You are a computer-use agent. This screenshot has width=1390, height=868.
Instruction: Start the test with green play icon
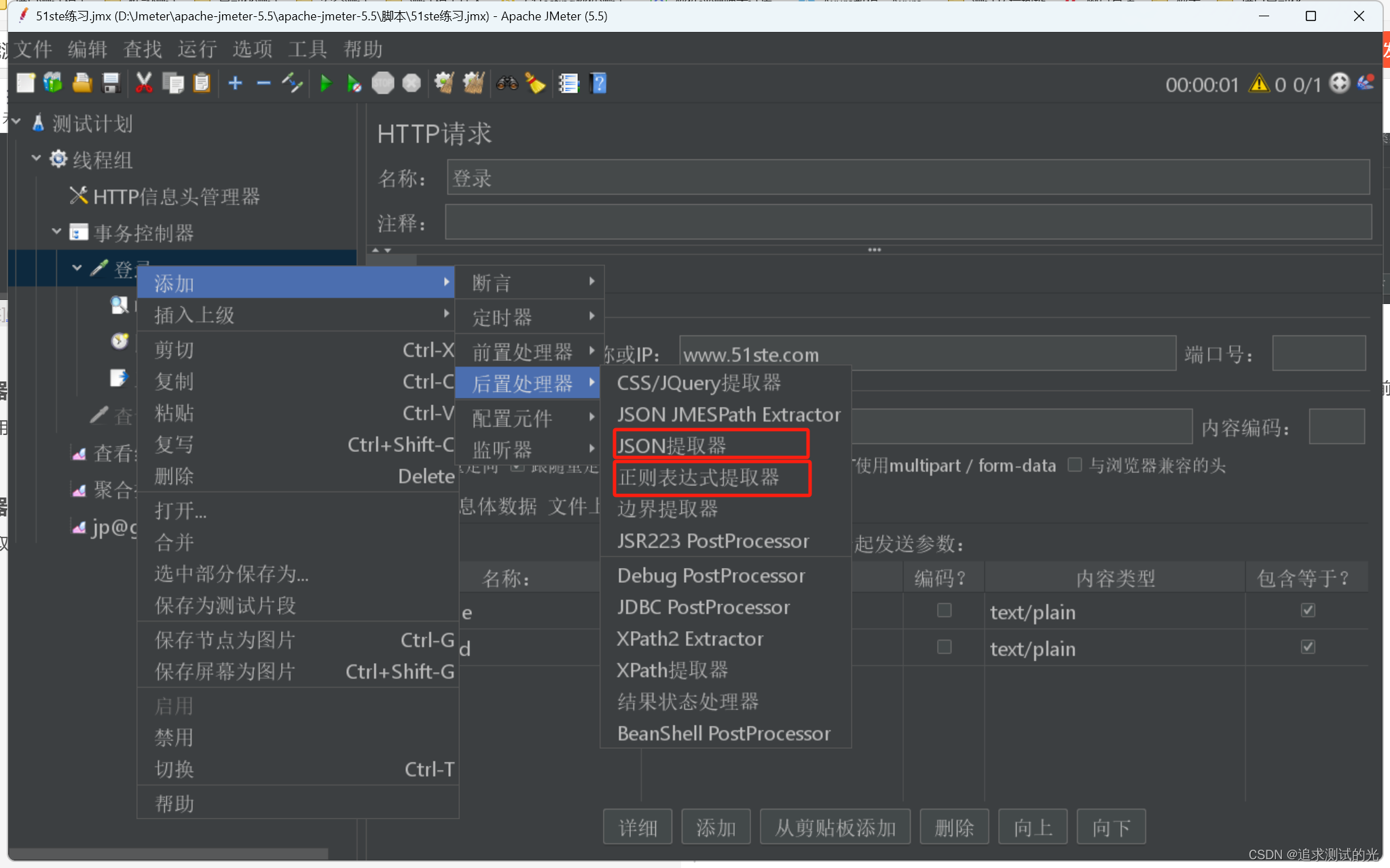point(325,83)
